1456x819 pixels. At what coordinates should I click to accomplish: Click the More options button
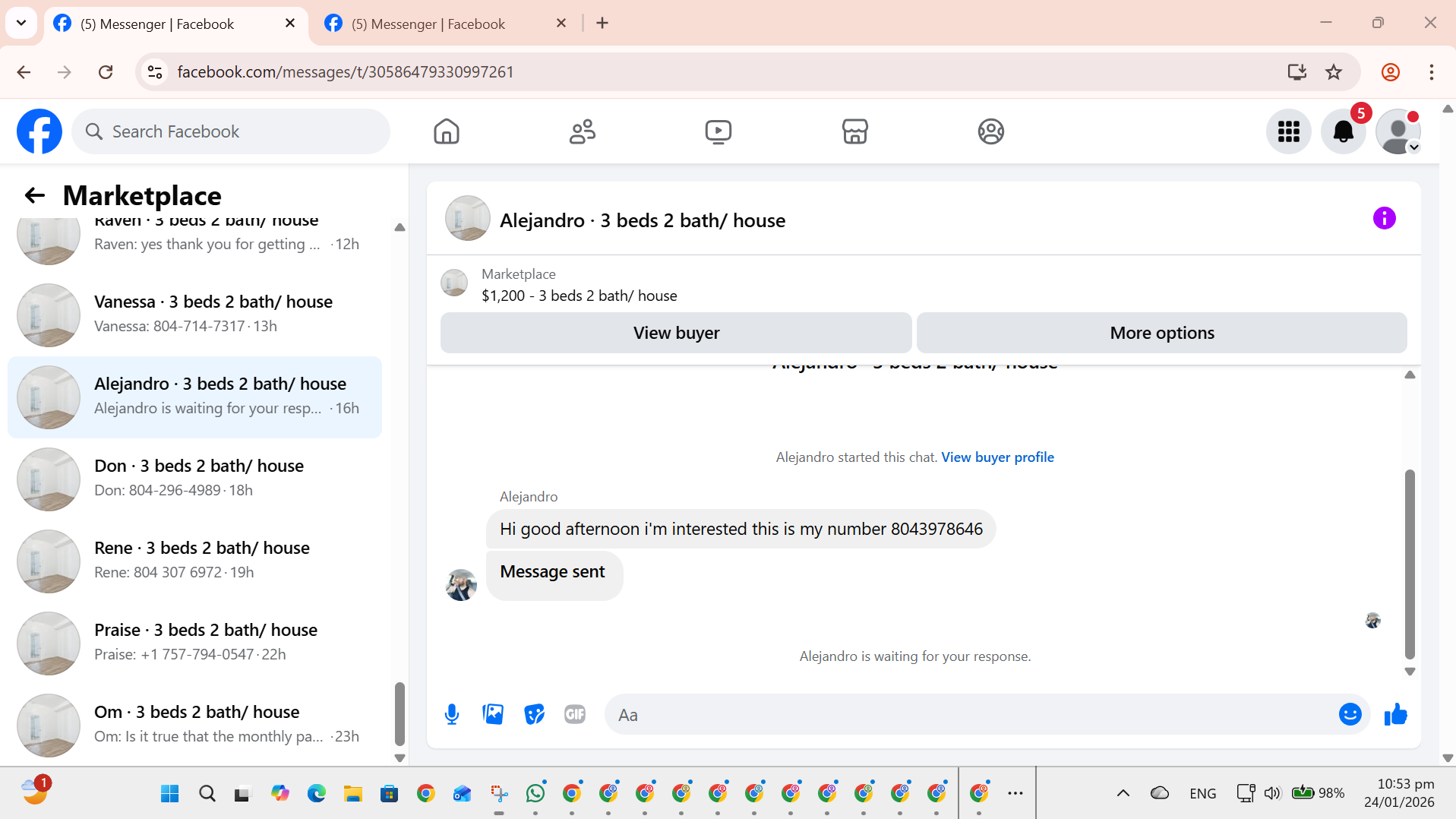(1161, 333)
